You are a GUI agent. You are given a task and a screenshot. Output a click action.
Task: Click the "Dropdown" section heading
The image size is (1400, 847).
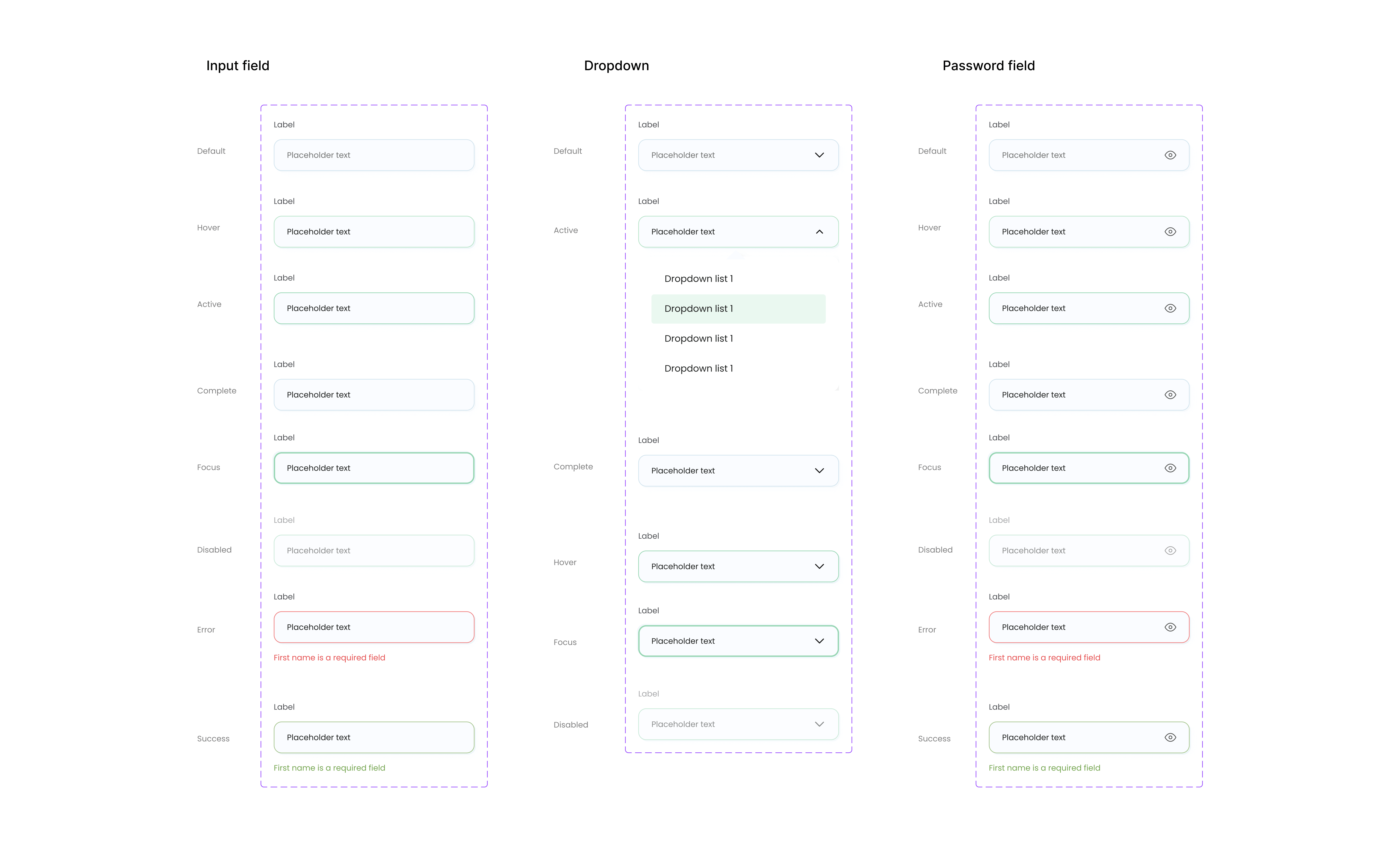click(x=617, y=66)
